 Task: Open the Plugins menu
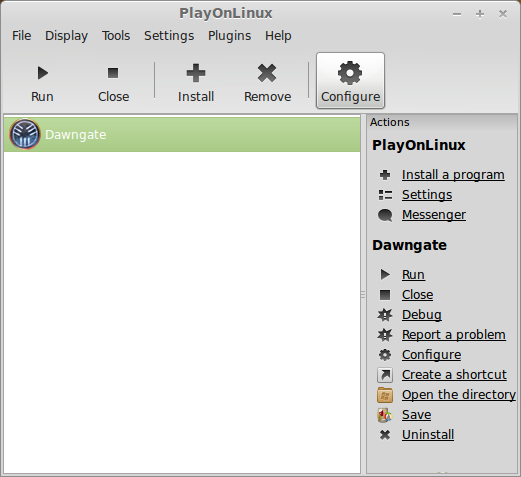[x=230, y=36]
